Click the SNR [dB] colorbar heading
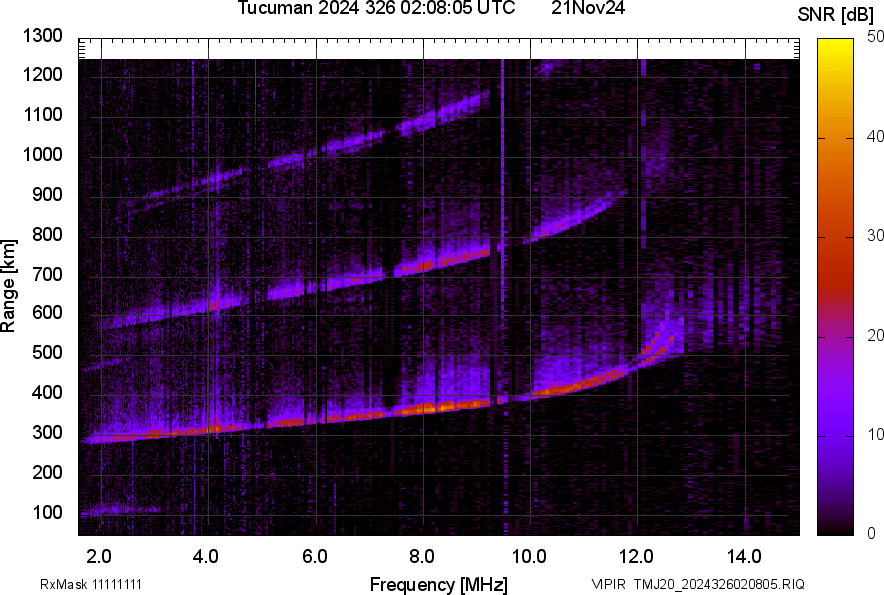This screenshot has width=884, height=595. coord(836,14)
